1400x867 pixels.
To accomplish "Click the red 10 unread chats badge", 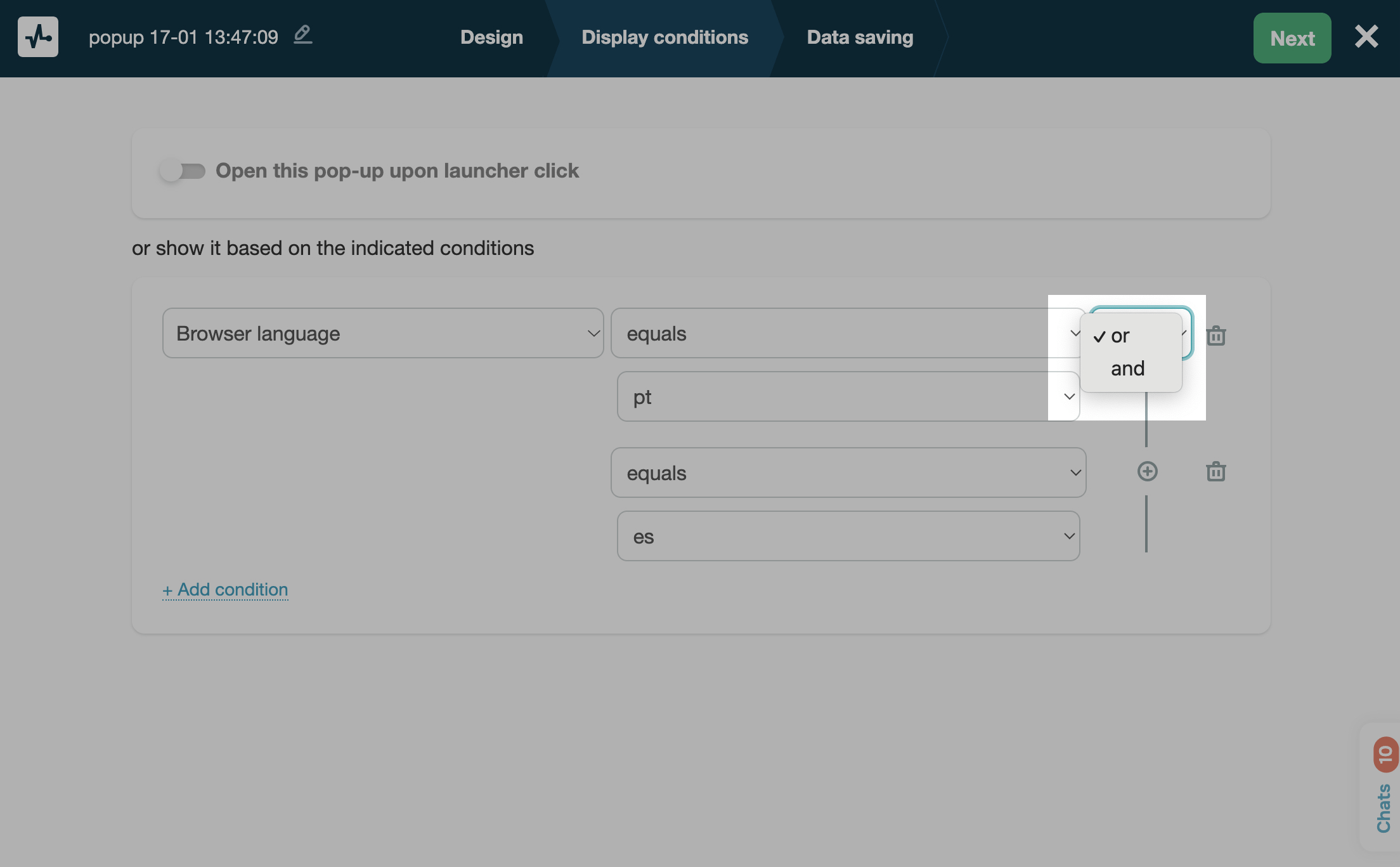I will (x=1385, y=754).
